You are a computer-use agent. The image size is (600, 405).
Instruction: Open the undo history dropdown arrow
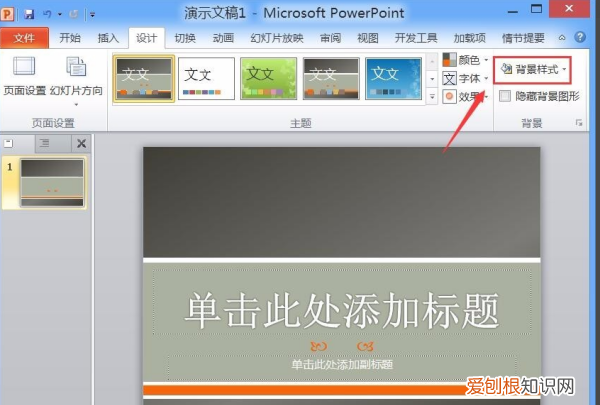tap(60, 15)
